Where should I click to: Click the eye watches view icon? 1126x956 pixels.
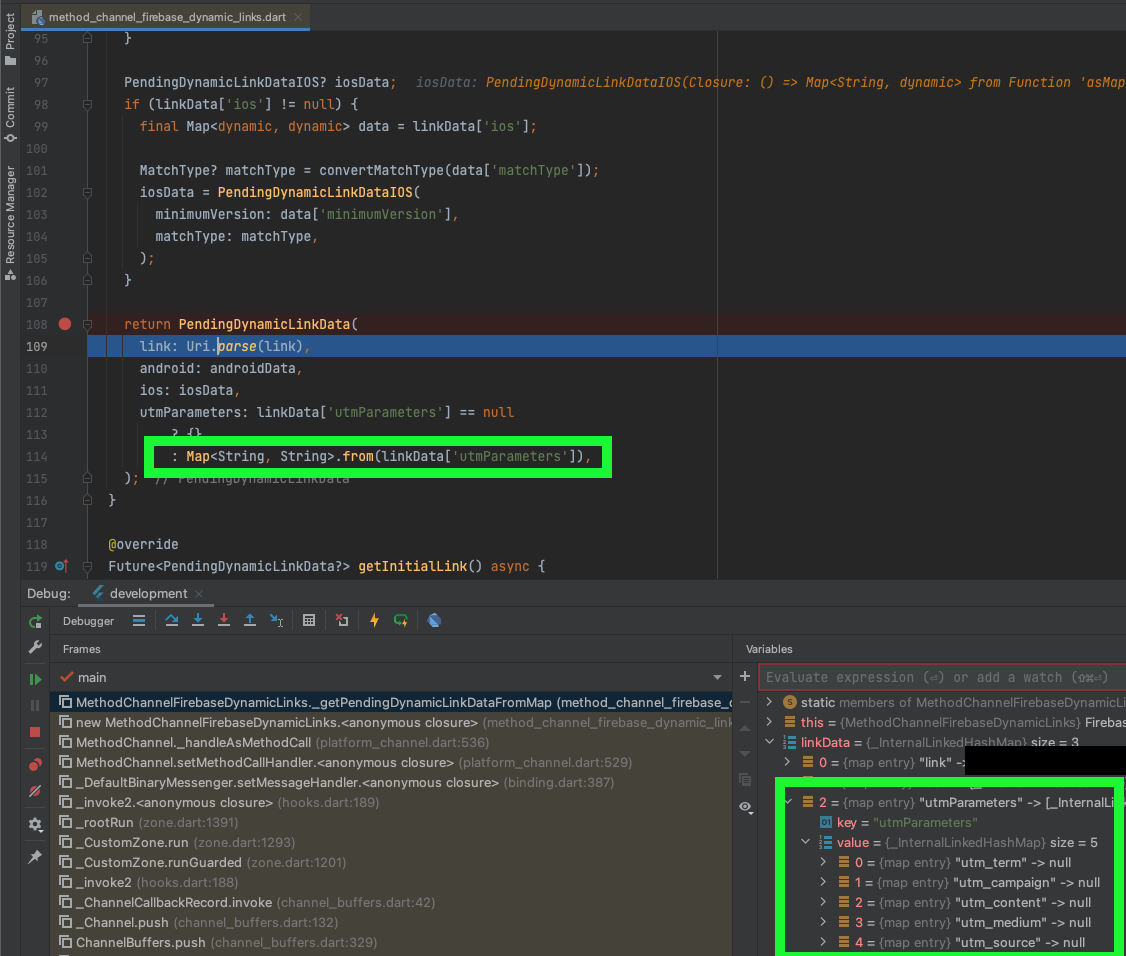coord(746,807)
